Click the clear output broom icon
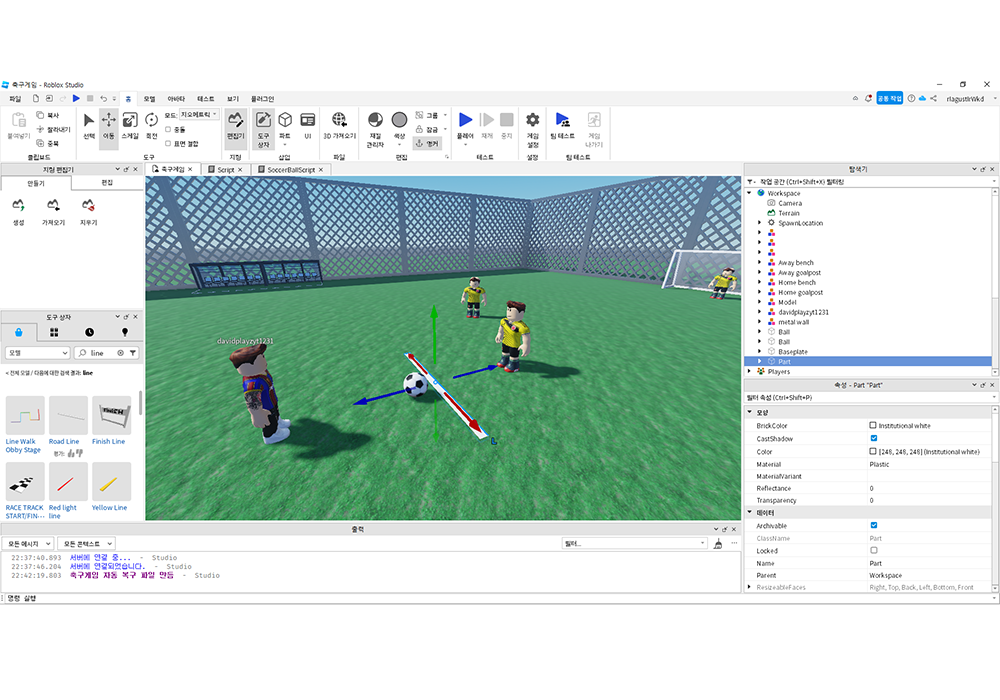1000x700 pixels. click(718, 544)
